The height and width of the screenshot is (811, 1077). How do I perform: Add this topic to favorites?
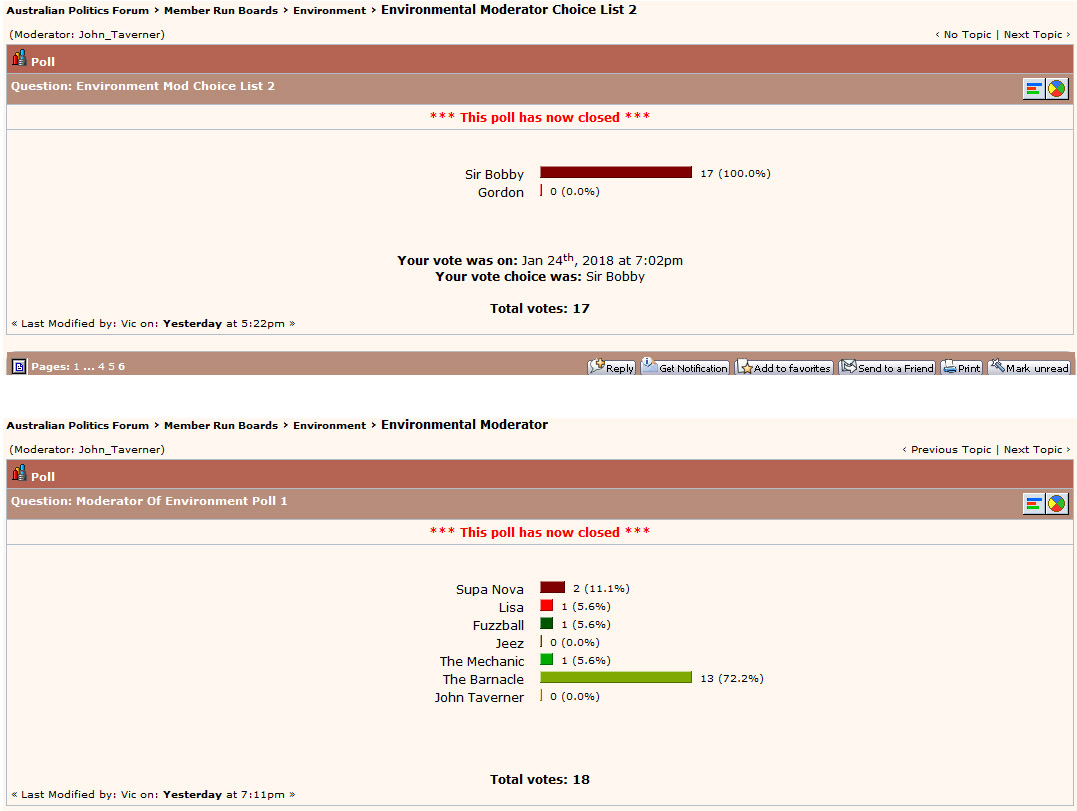pos(784,367)
